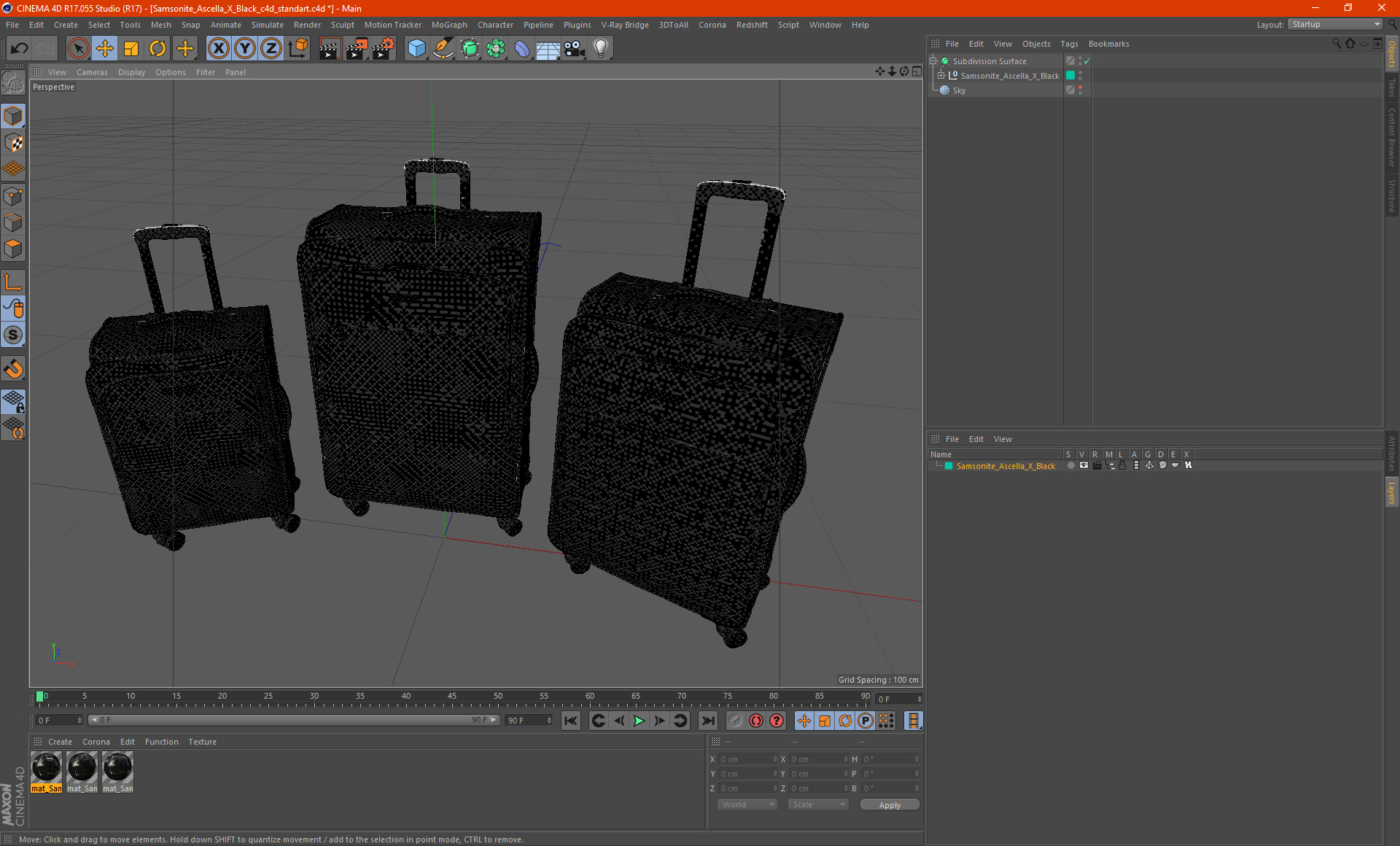
Task: Select the Live Selection tool
Action: 78,49
